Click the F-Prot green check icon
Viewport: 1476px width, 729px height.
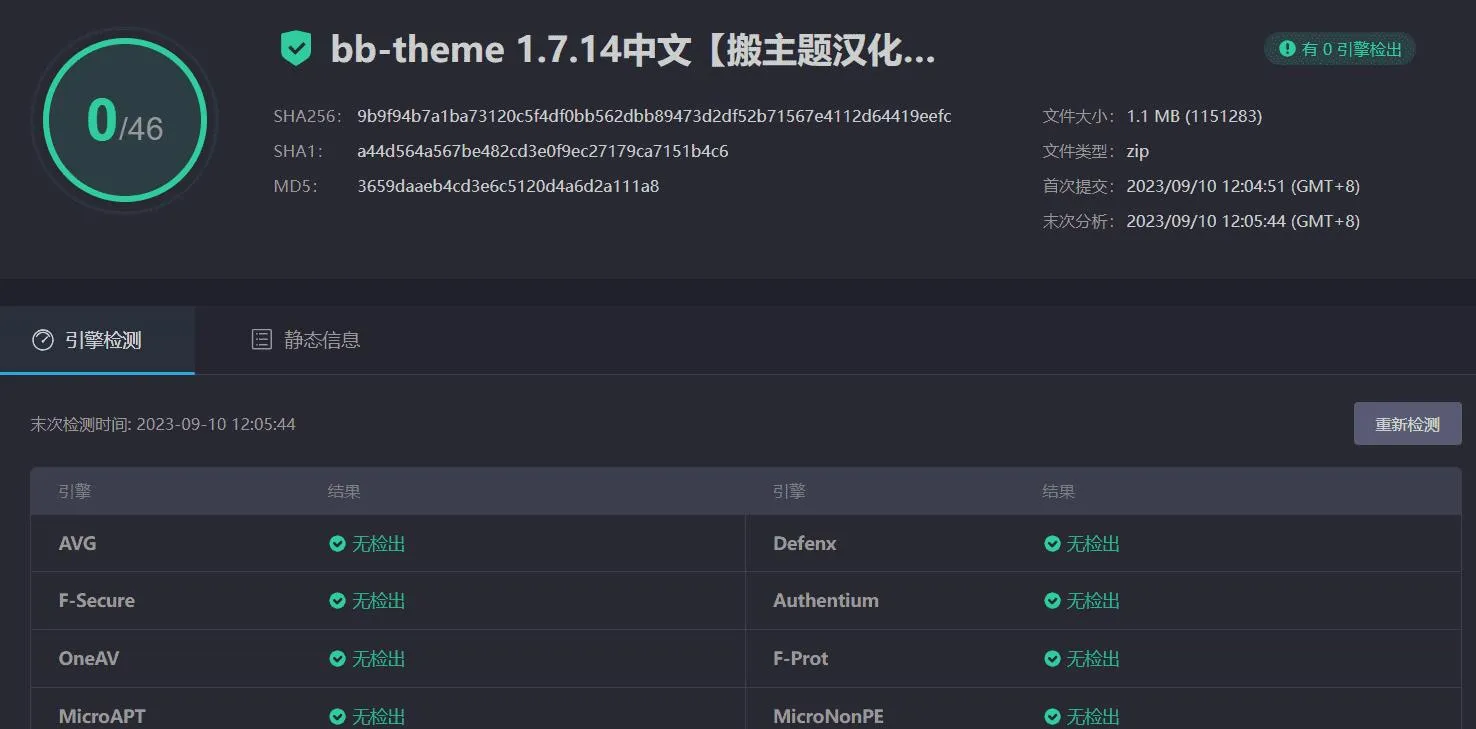pos(1052,659)
